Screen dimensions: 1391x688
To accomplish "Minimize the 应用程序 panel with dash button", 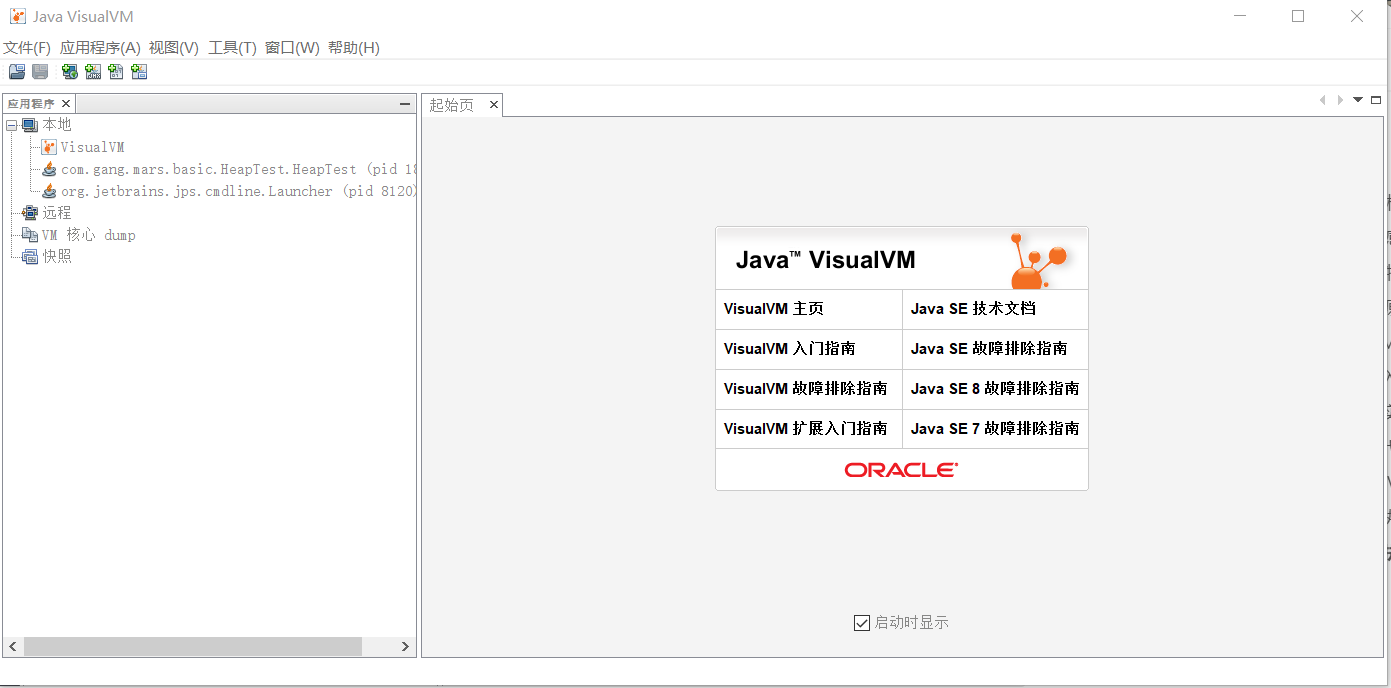I will (x=405, y=104).
